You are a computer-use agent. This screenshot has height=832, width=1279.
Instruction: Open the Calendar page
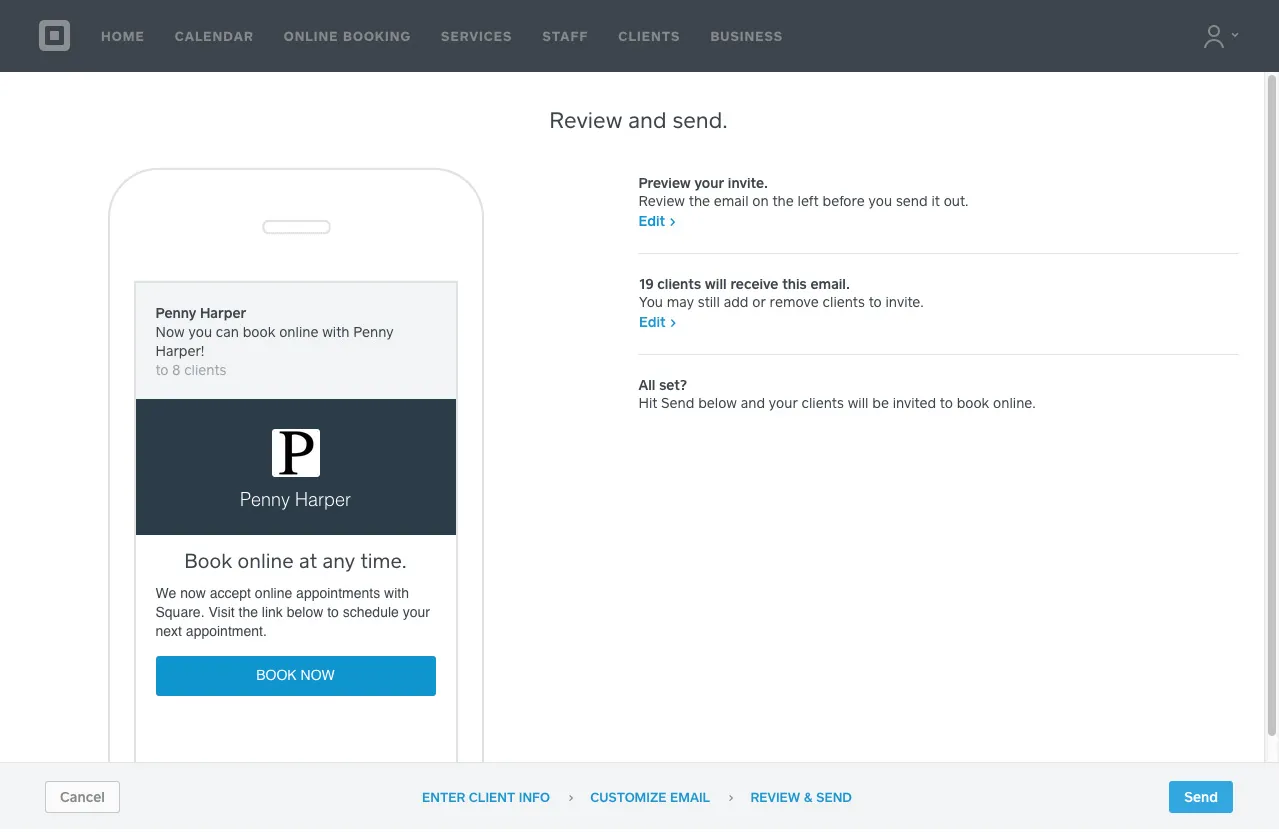[x=214, y=36]
